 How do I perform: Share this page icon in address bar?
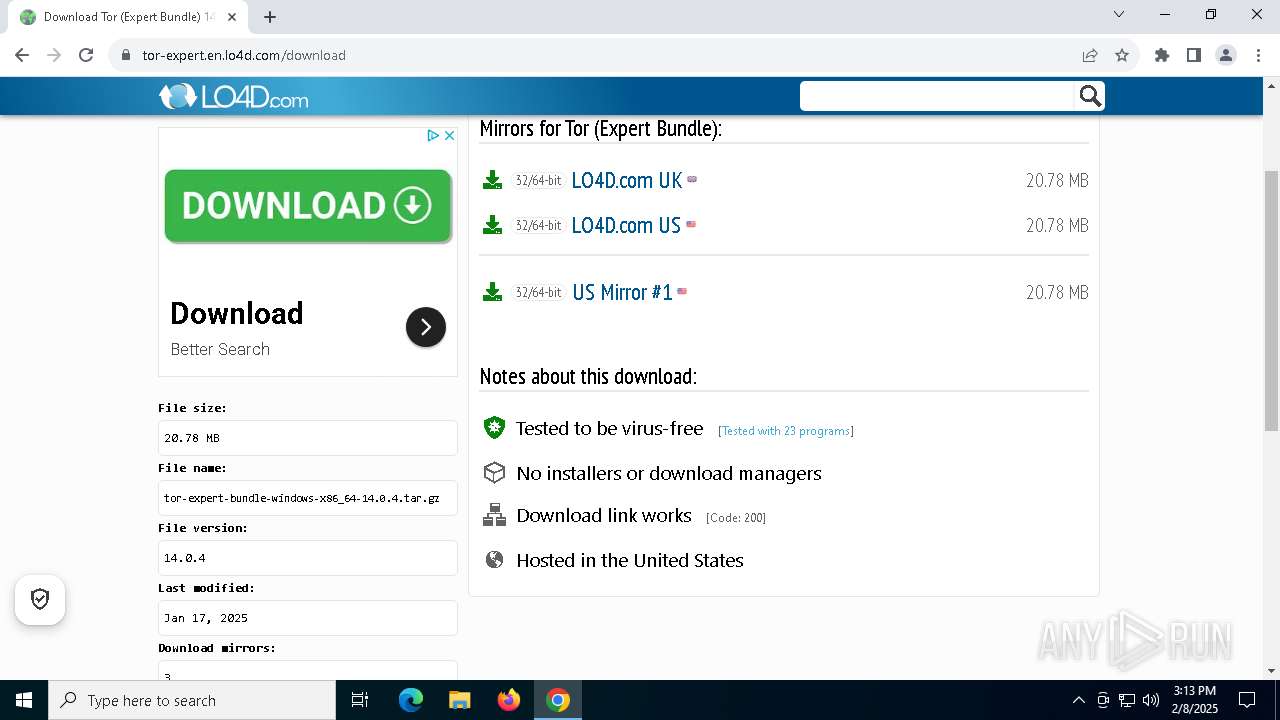1090,55
